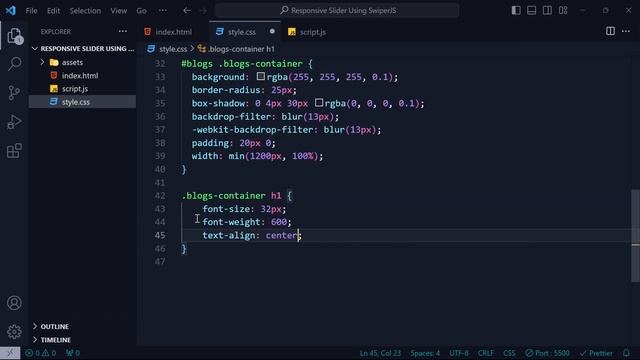Change encoding UTF-8

tap(459, 353)
